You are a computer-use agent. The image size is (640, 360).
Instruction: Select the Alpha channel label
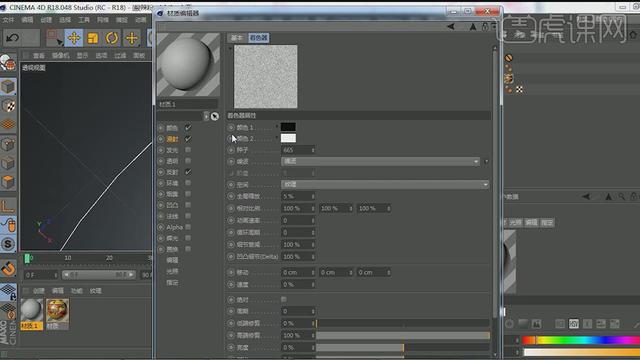[x=174, y=227]
